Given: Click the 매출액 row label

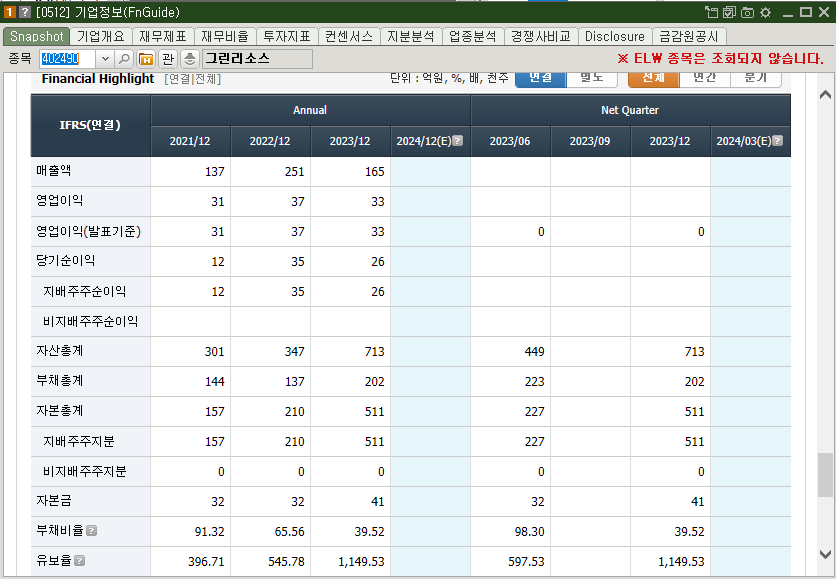Looking at the screenshot, I should pos(54,171).
